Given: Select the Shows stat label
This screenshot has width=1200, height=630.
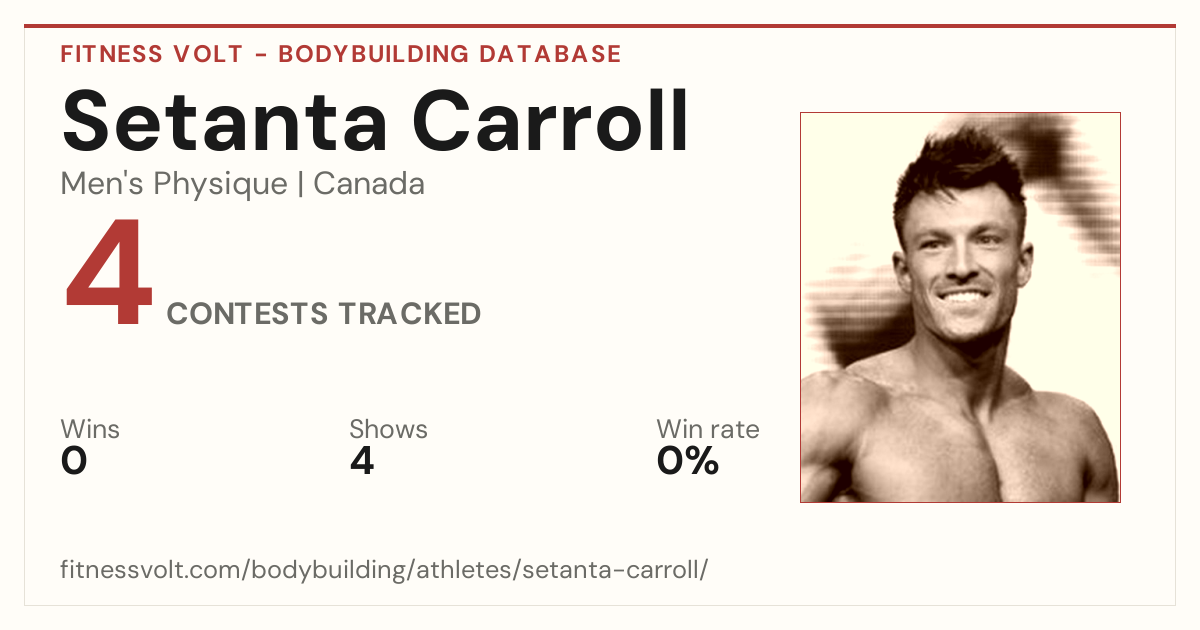Looking at the screenshot, I should pyautogui.click(x=388, y=429).
